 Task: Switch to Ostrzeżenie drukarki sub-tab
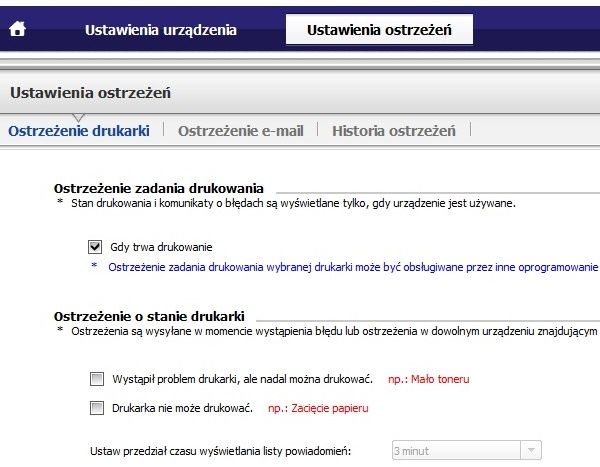tap(79, 131)
